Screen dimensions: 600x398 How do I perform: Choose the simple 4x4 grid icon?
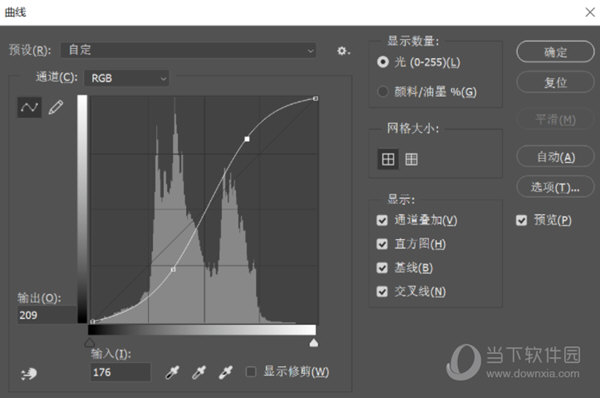coord(388,159)
